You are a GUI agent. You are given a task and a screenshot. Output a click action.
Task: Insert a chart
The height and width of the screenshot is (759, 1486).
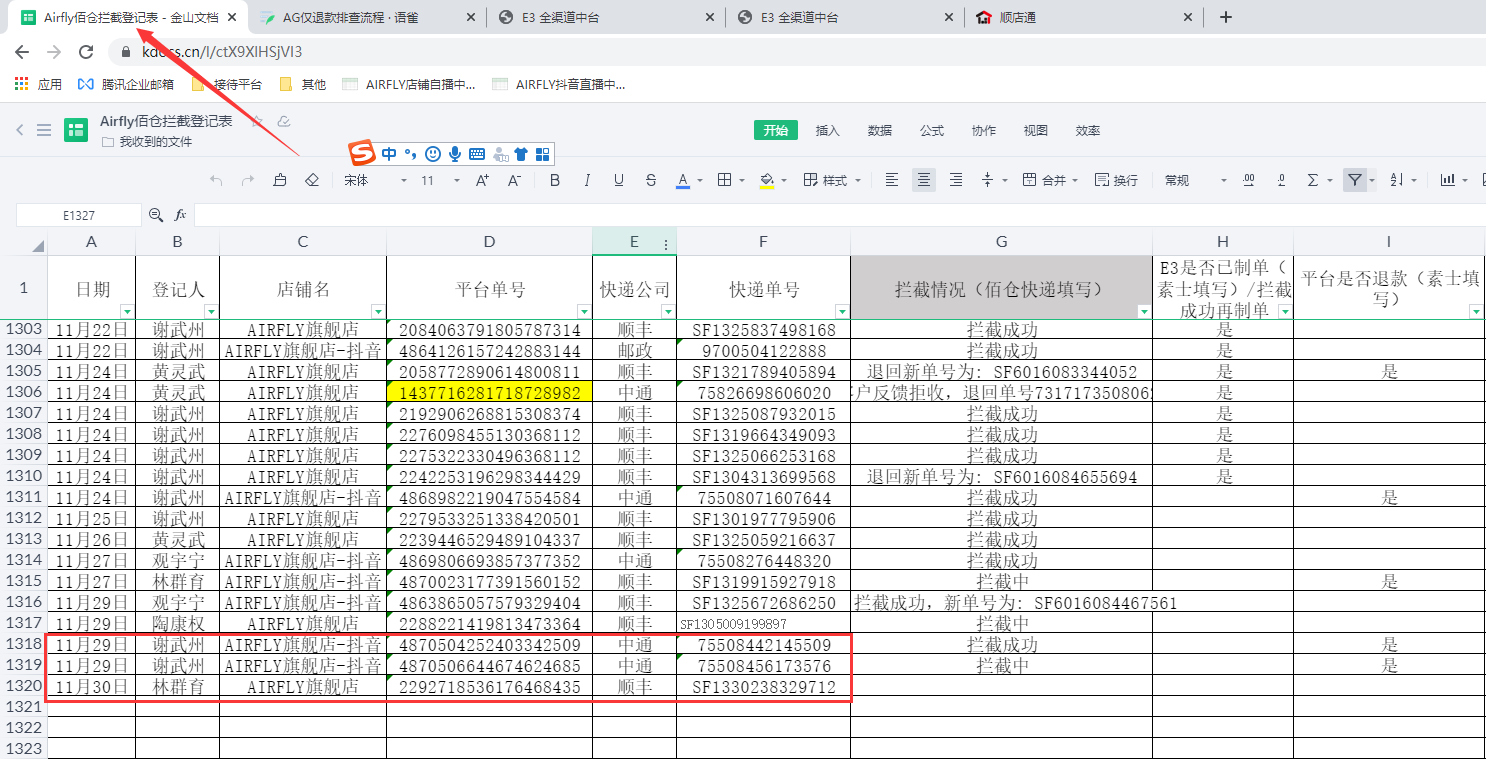(x=1447, y=180)
